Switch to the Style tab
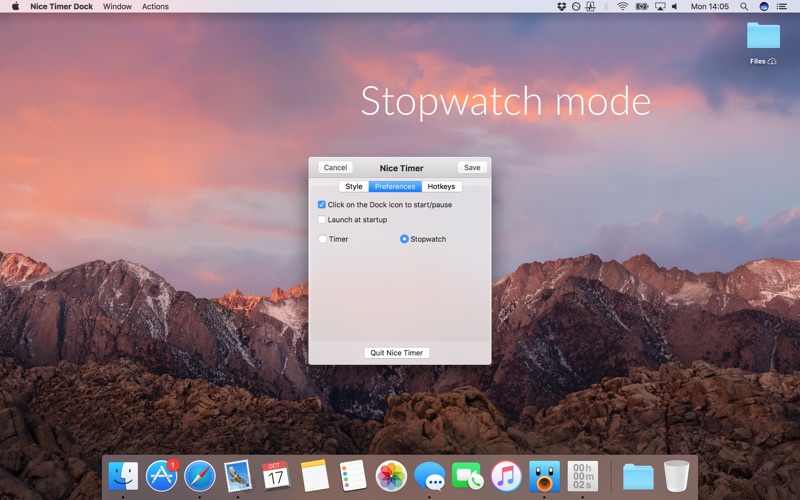 [x=354, y=186]
